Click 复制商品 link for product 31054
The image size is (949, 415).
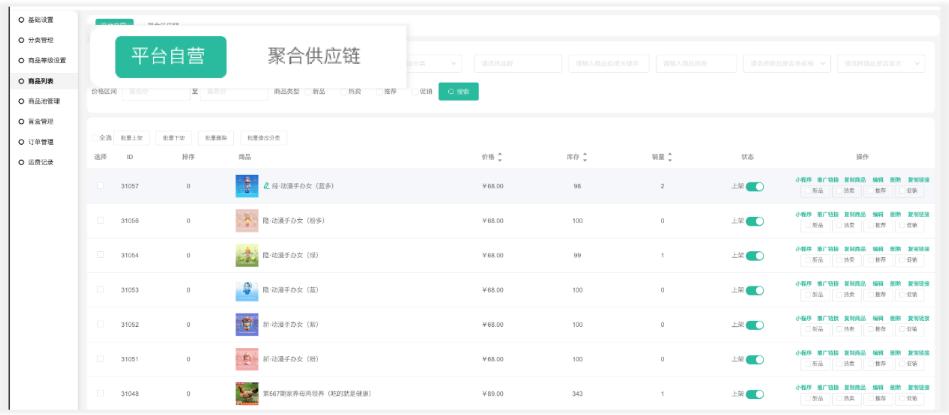tap(855, 249)
